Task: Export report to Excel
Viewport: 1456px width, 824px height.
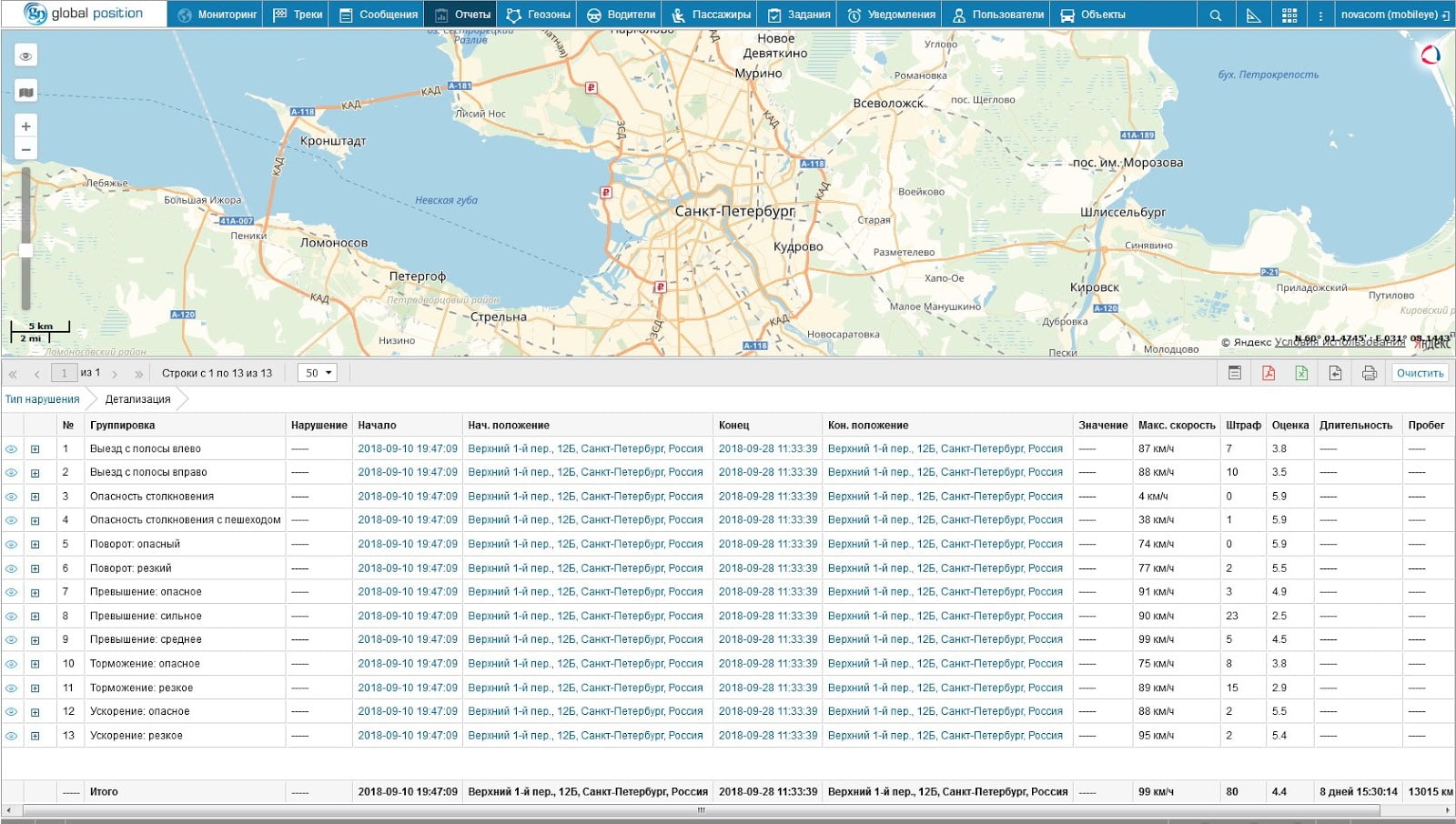Action: [x=1301, y=373]
